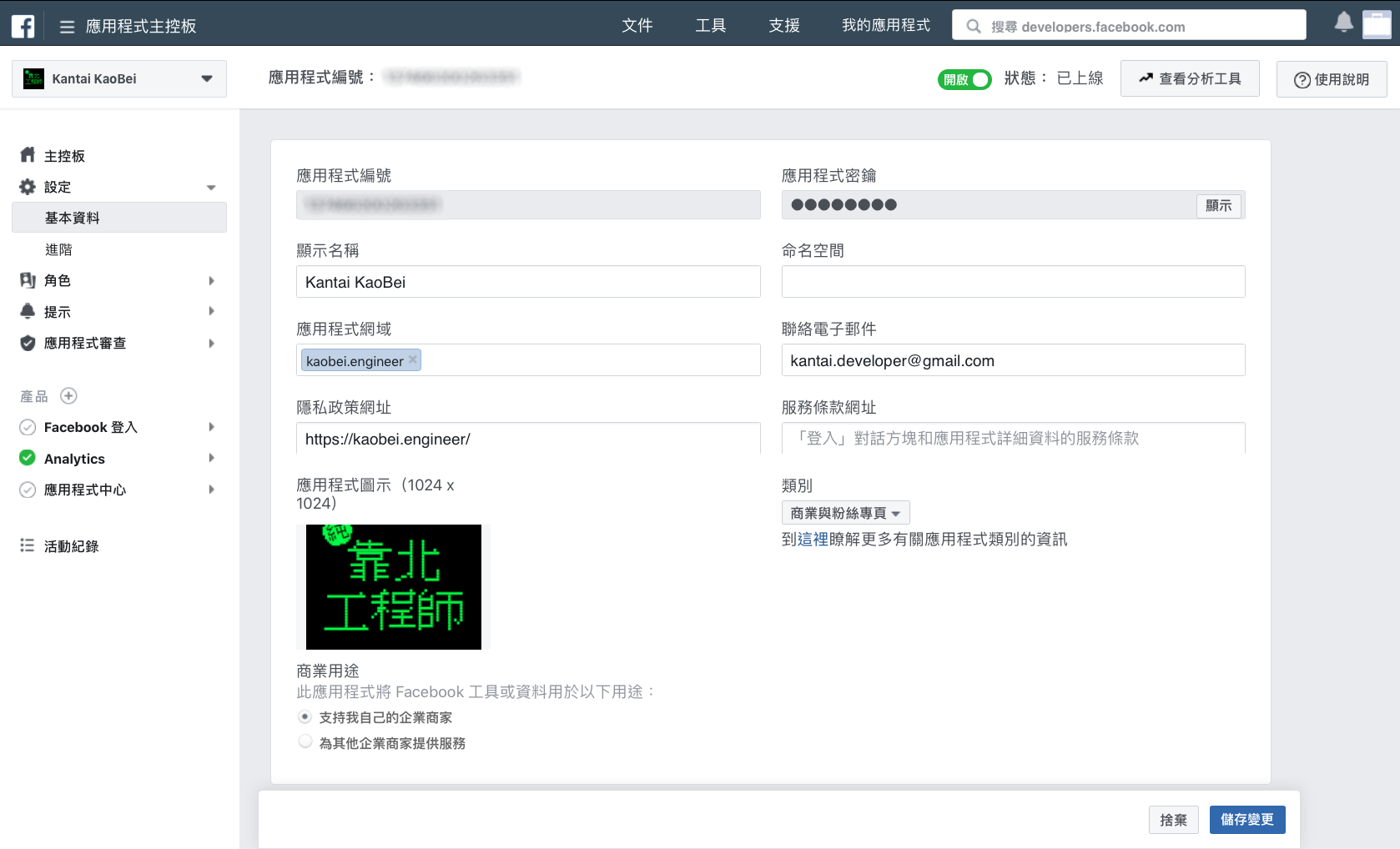Expand the 應用程式審查 submenu arrow
The height and width of the screenshot is (849, 1400).
[x=211, y=343]
